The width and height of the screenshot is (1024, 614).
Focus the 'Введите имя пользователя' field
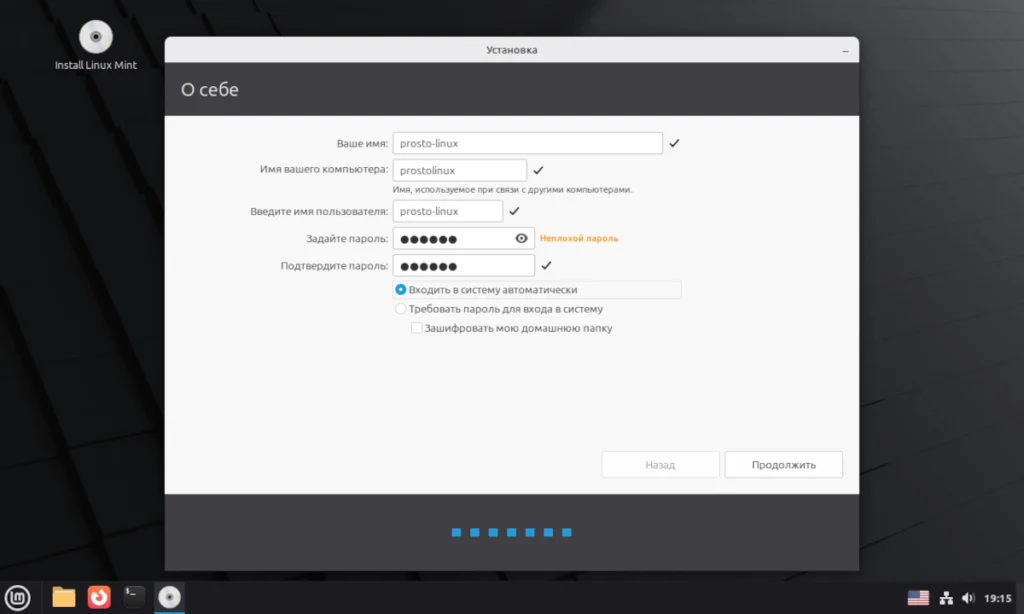pos(448,211)
